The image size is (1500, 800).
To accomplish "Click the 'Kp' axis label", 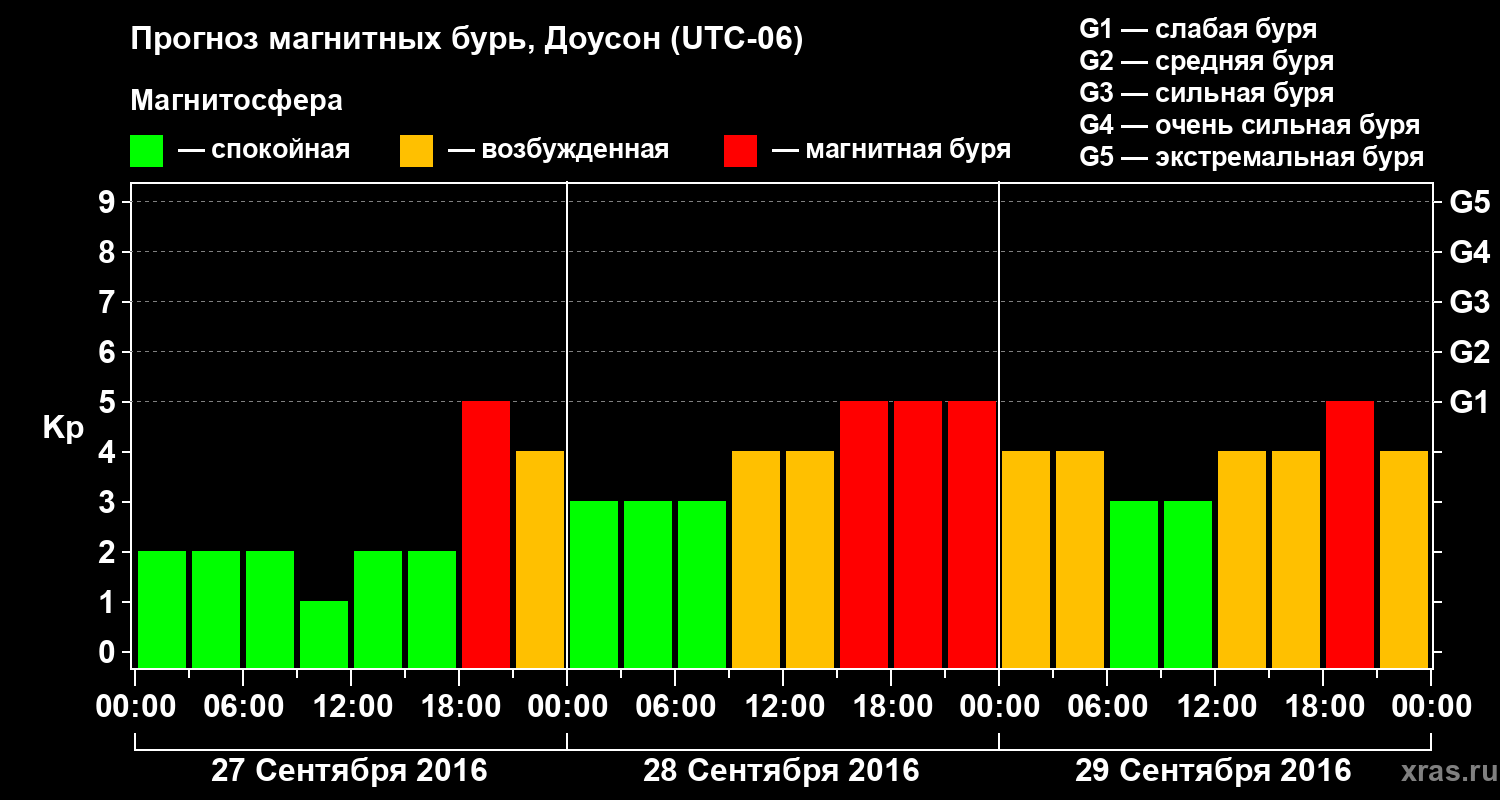I will pyautogui.click(x=63, y=428).
